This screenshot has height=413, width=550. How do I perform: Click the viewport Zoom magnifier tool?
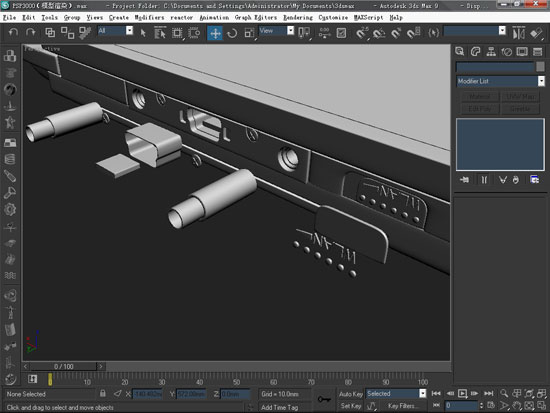click(x=504, y=393)
